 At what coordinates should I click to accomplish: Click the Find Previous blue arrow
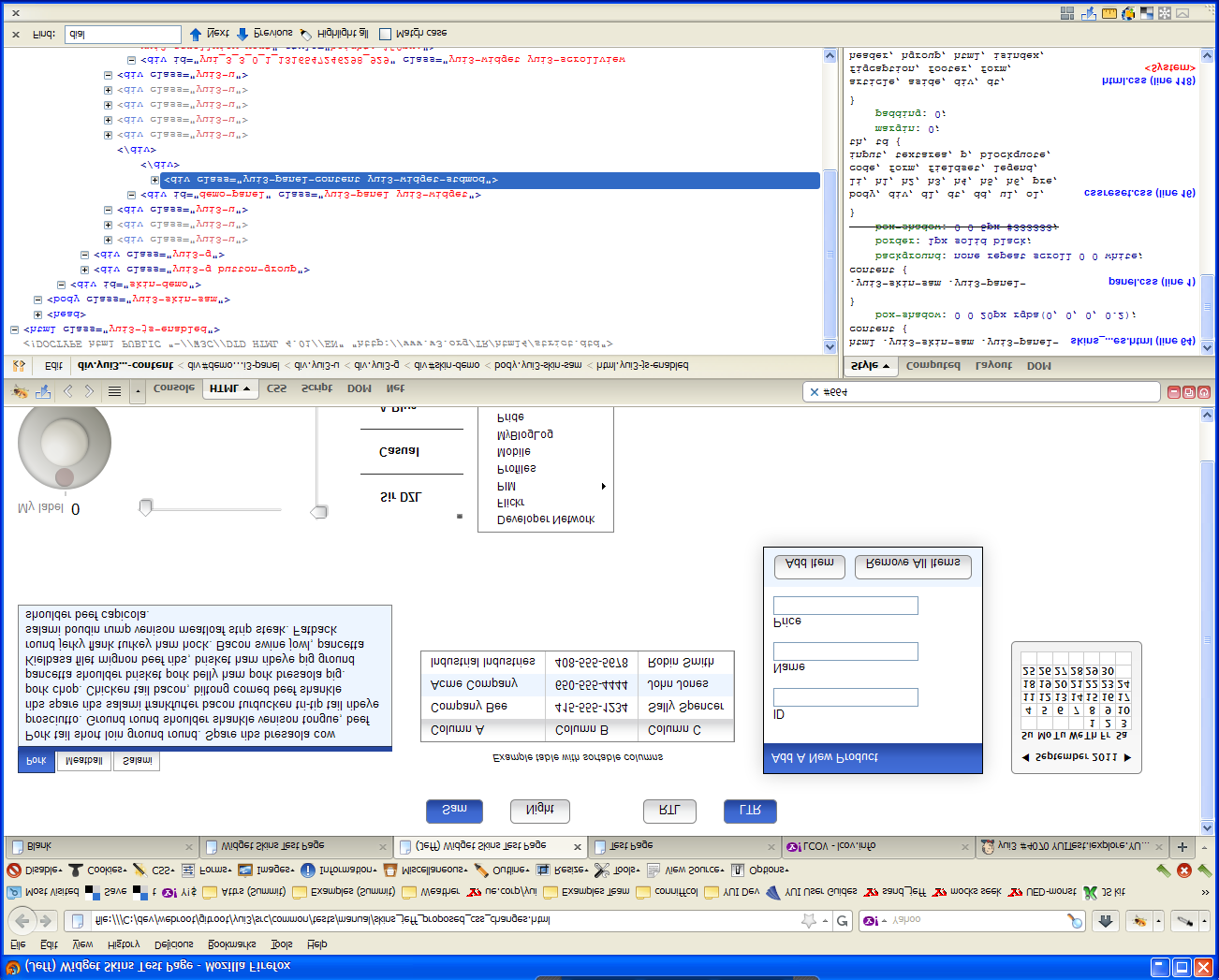pos(242,34)
